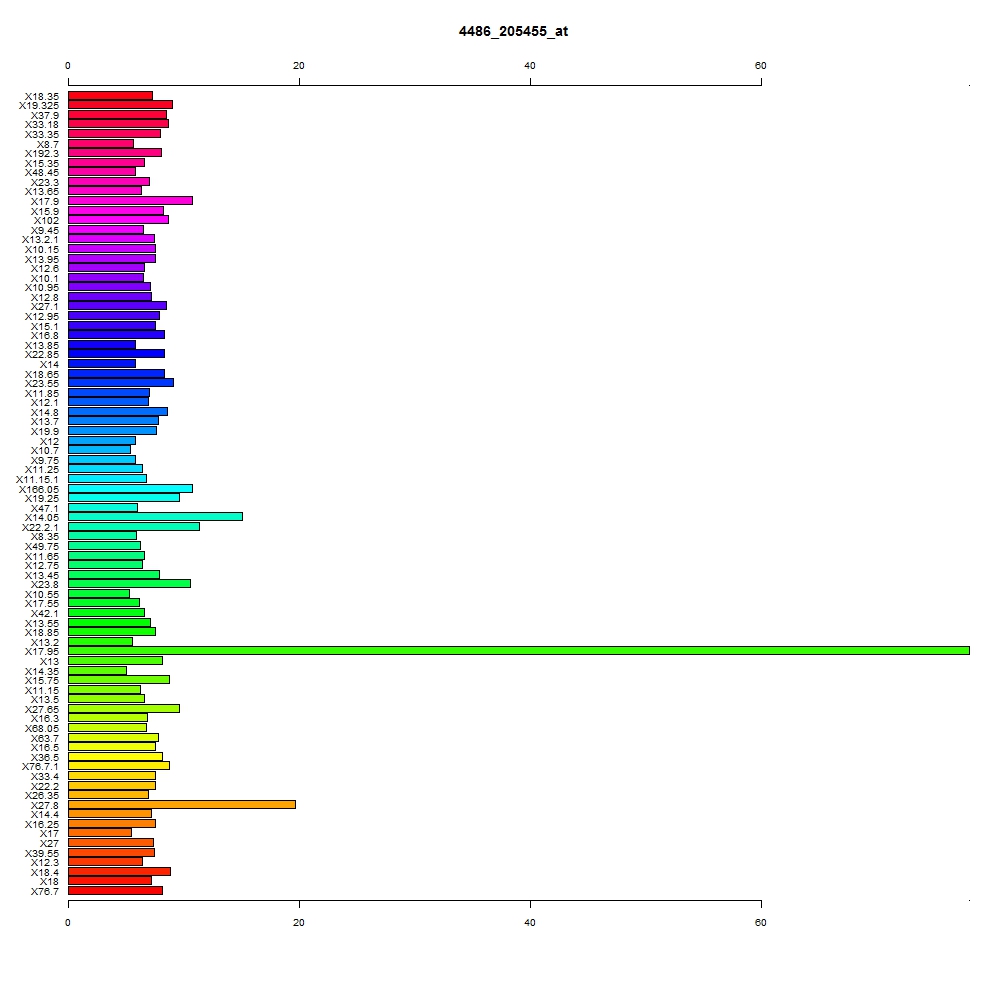
Task: Select the X26.35 row label
Action: [x=41, y=795]
